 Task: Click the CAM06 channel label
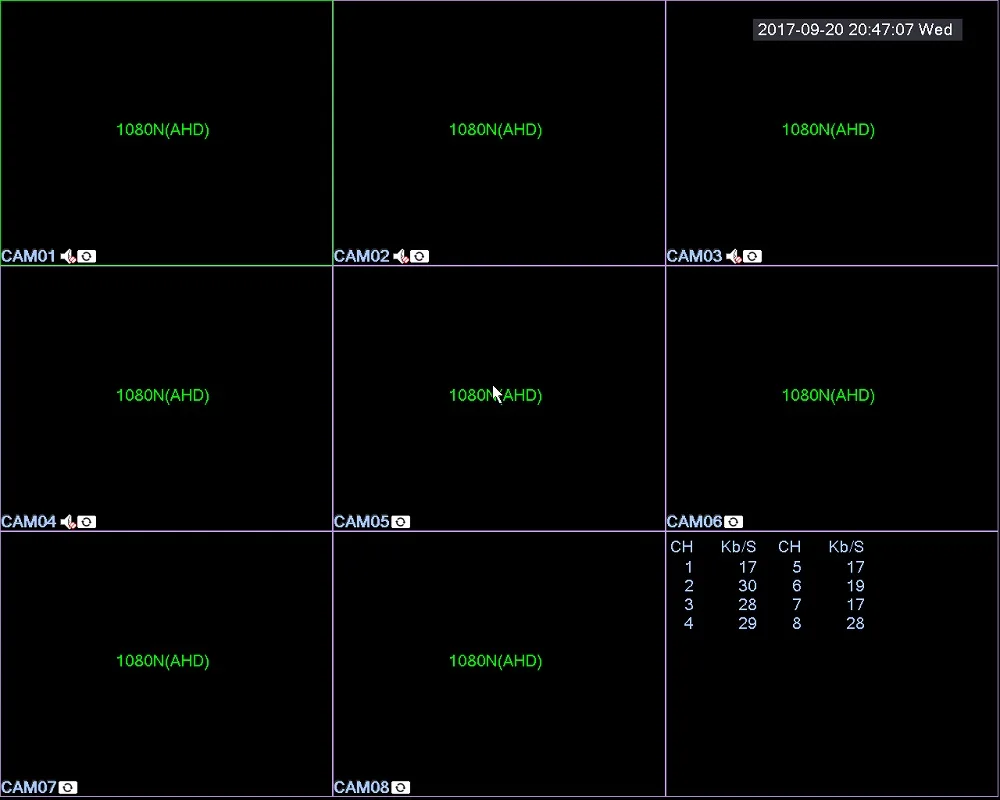point(695,522)
